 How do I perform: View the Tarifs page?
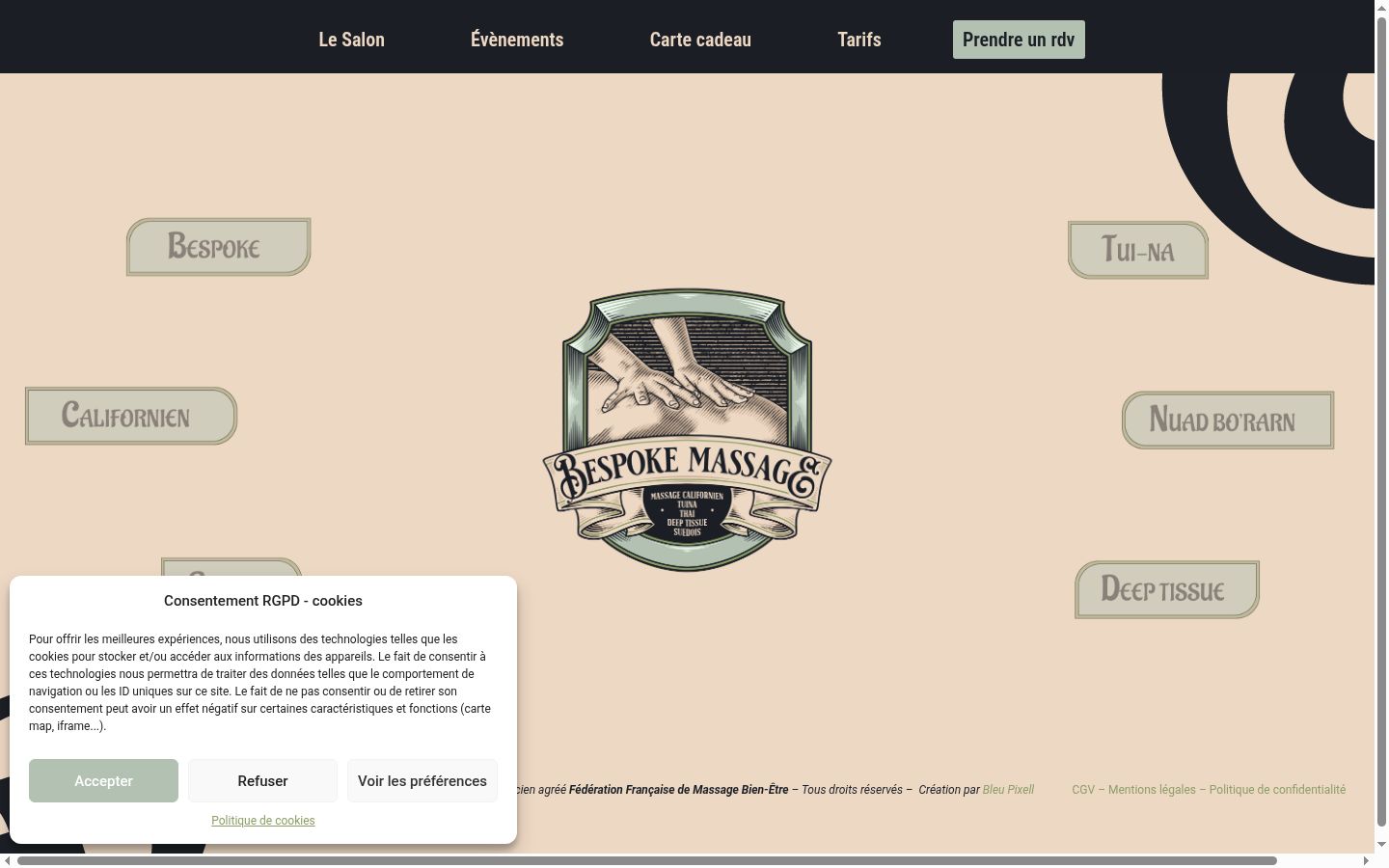pyautogui.click(x=859, y=40)
